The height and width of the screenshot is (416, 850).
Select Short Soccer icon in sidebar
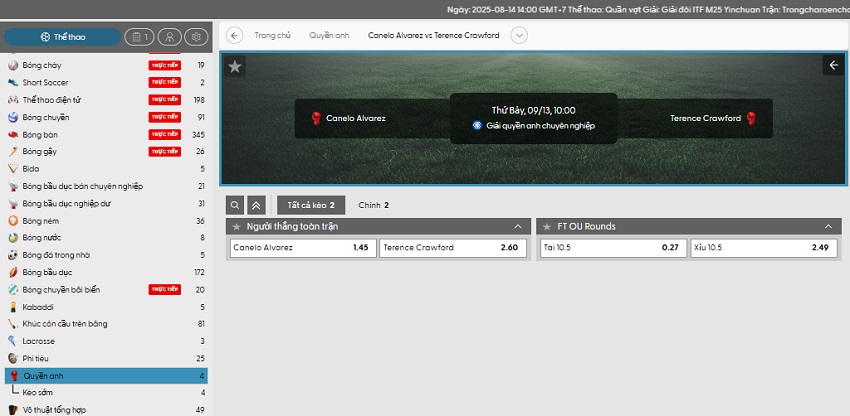(13, 82)
